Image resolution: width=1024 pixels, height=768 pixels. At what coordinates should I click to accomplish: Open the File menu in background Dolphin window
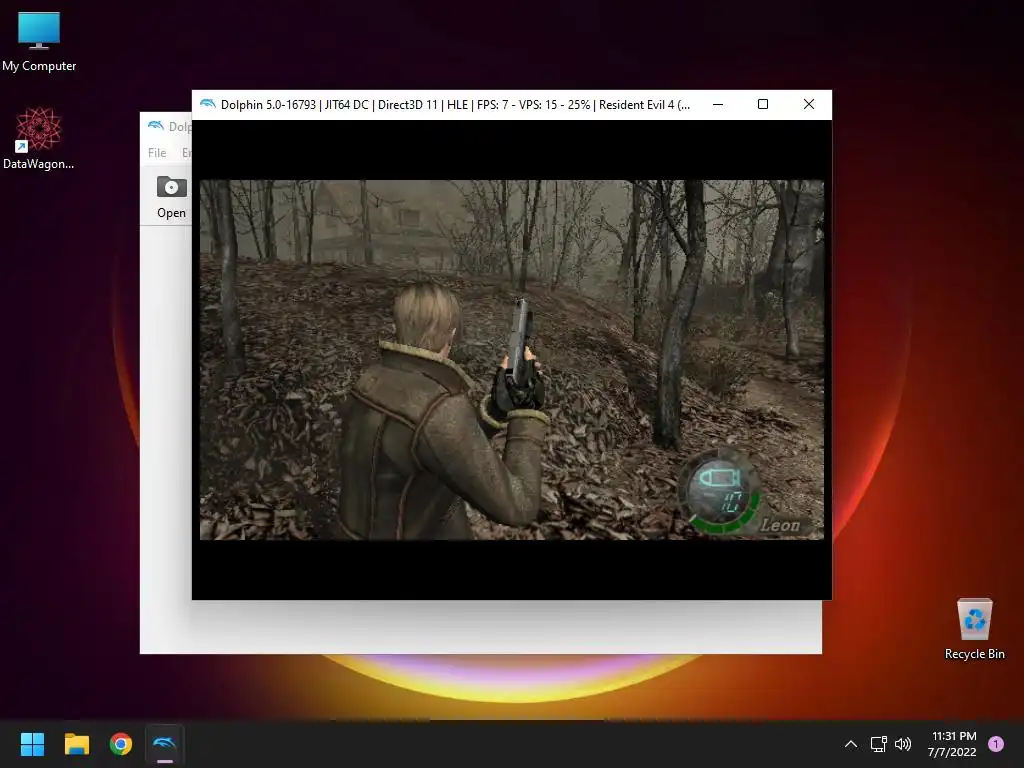click(157, 153)
